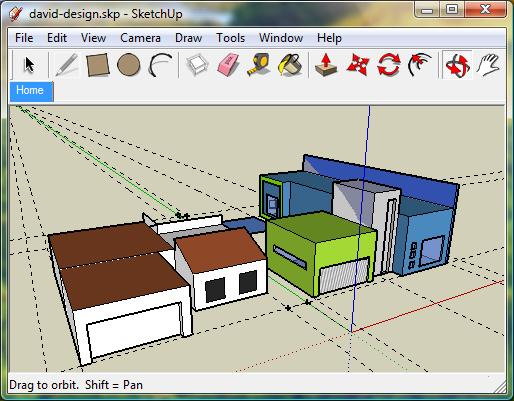Pick the Move tool with red arrows
Image resolution: width=514 pixels, height=401 pixels.
pyautogui.click(x=358, y=65)
